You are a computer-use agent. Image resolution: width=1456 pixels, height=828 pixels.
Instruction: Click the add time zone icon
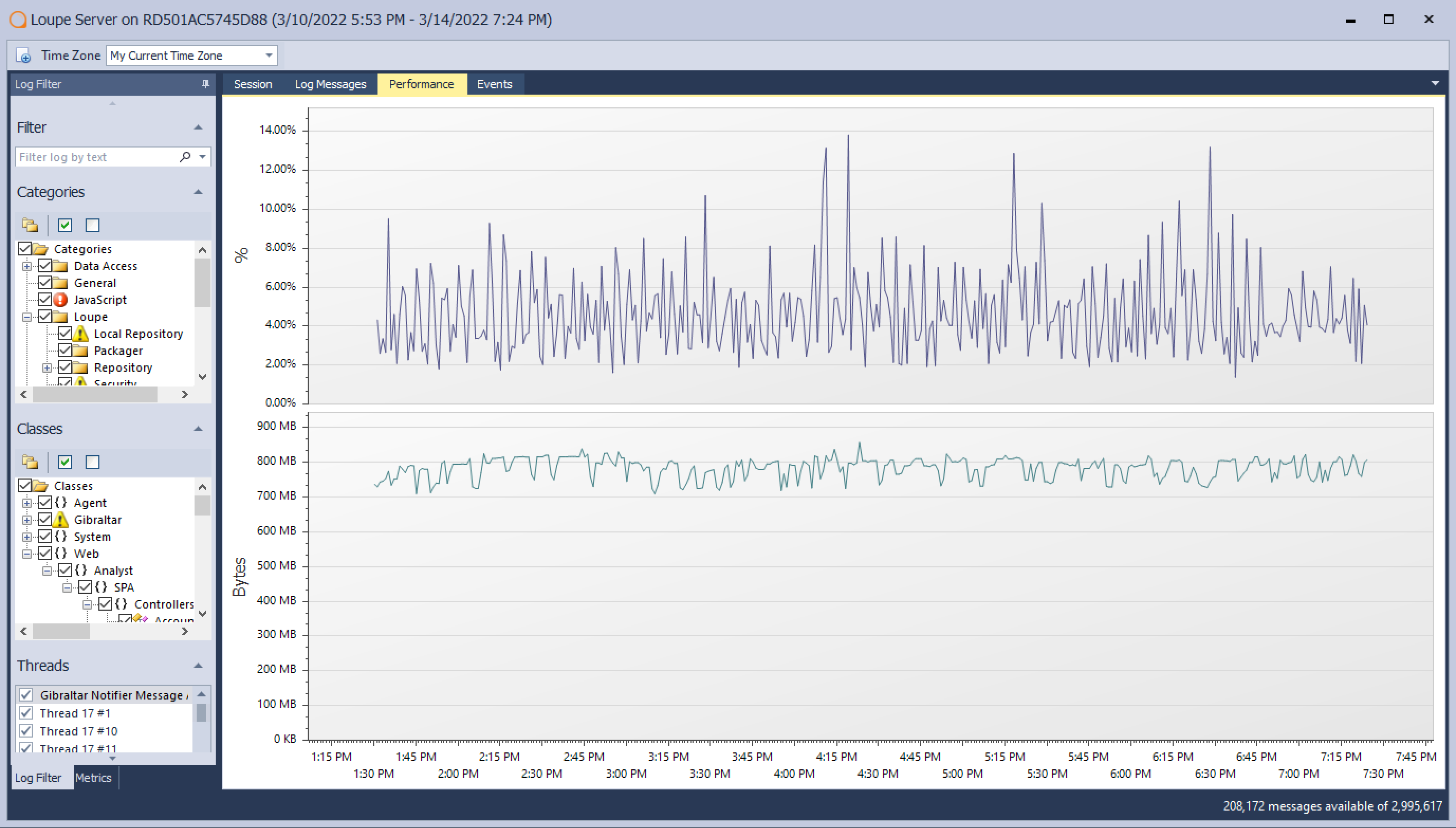[24, 55]
